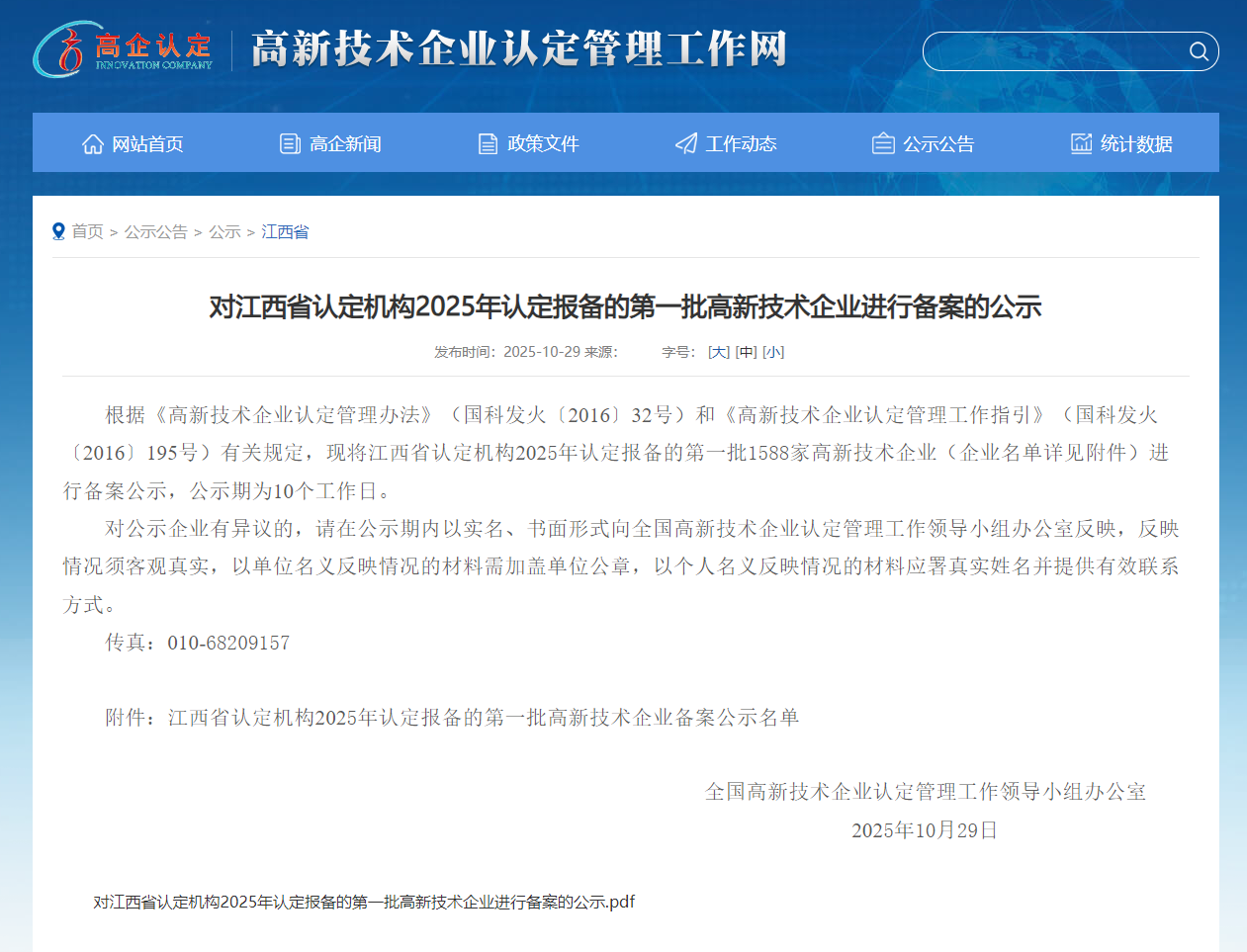Click the home icon beside 网站首页
Image resolution: width=1247 pixels, height=952 pixels.
[x=92, y=142]
